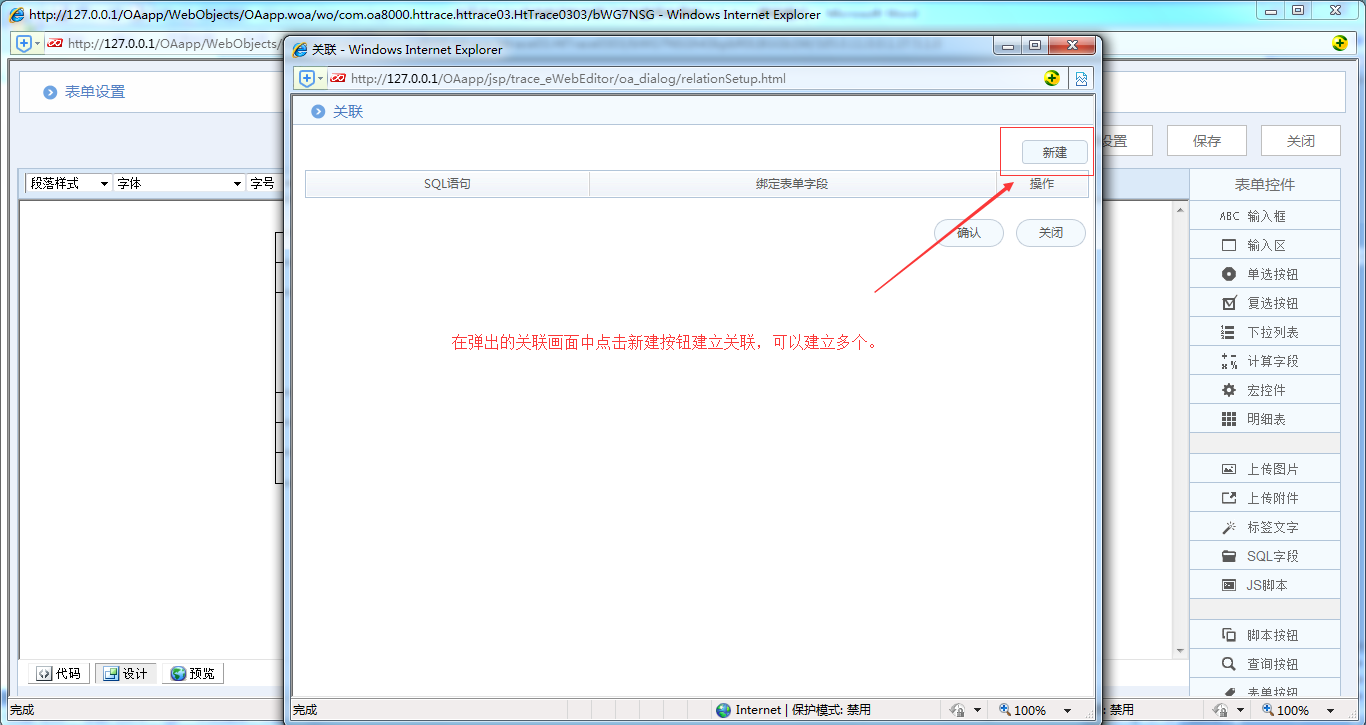The height and width of the screenshot is (725, 1366).
Task: Click the IE logo icon in dialog title bar
Action: tap(300, 49)
